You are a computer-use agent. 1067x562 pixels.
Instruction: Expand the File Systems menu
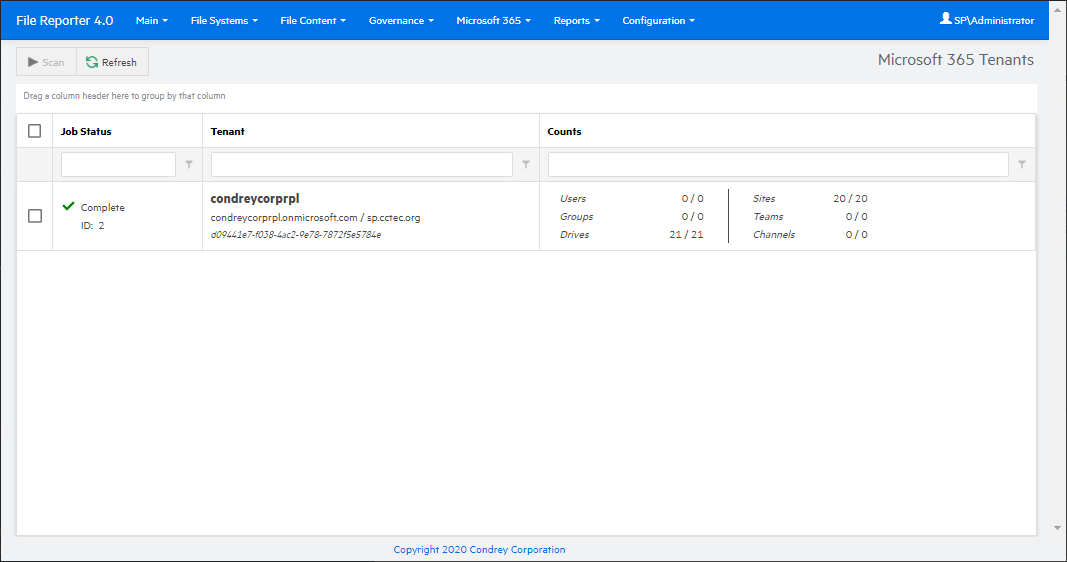pyautogui.click(x=224, y=20)
